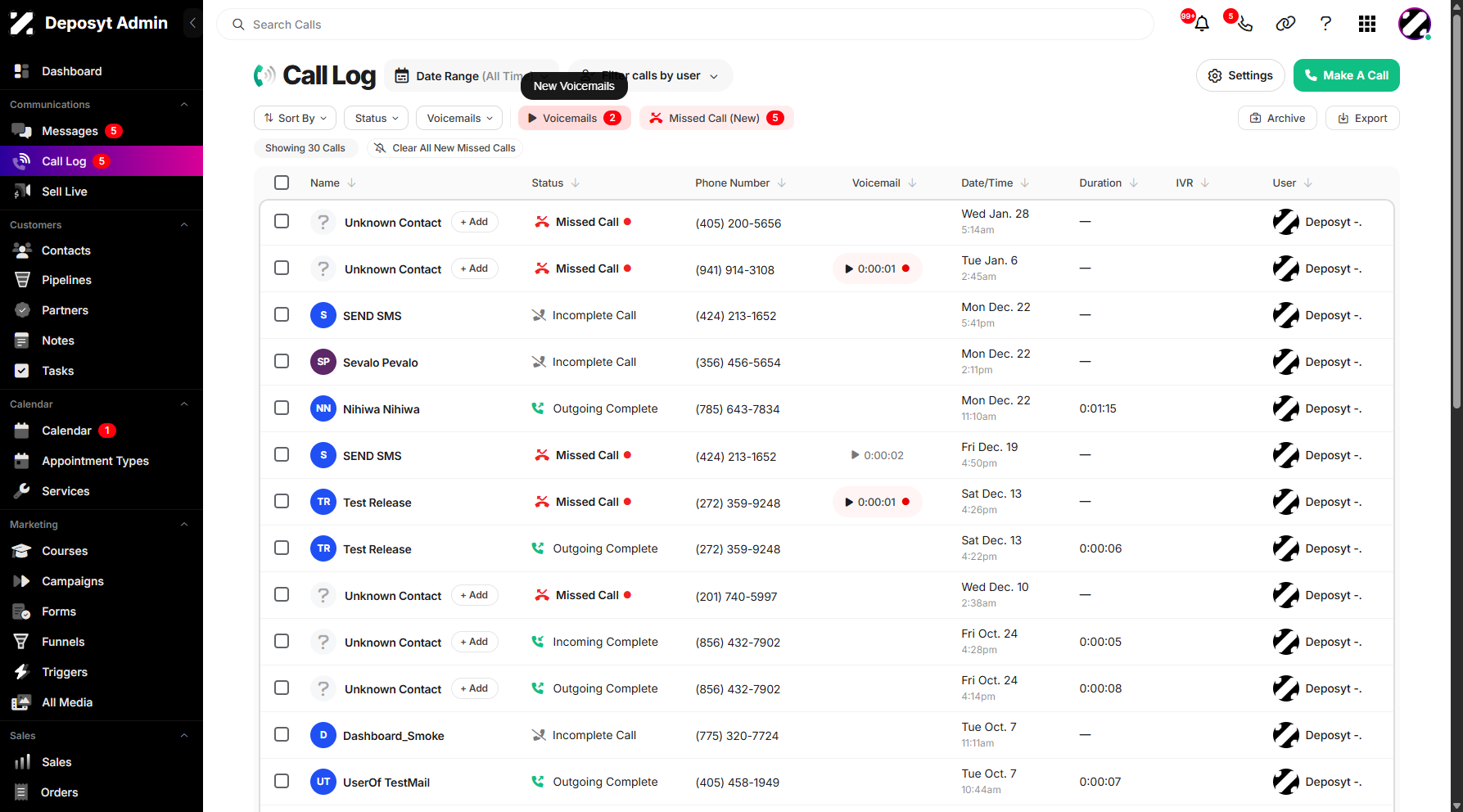Screen dimensions: 1463x812
Task: Sort by the Duration column header
Action: tap(1109, 183)
